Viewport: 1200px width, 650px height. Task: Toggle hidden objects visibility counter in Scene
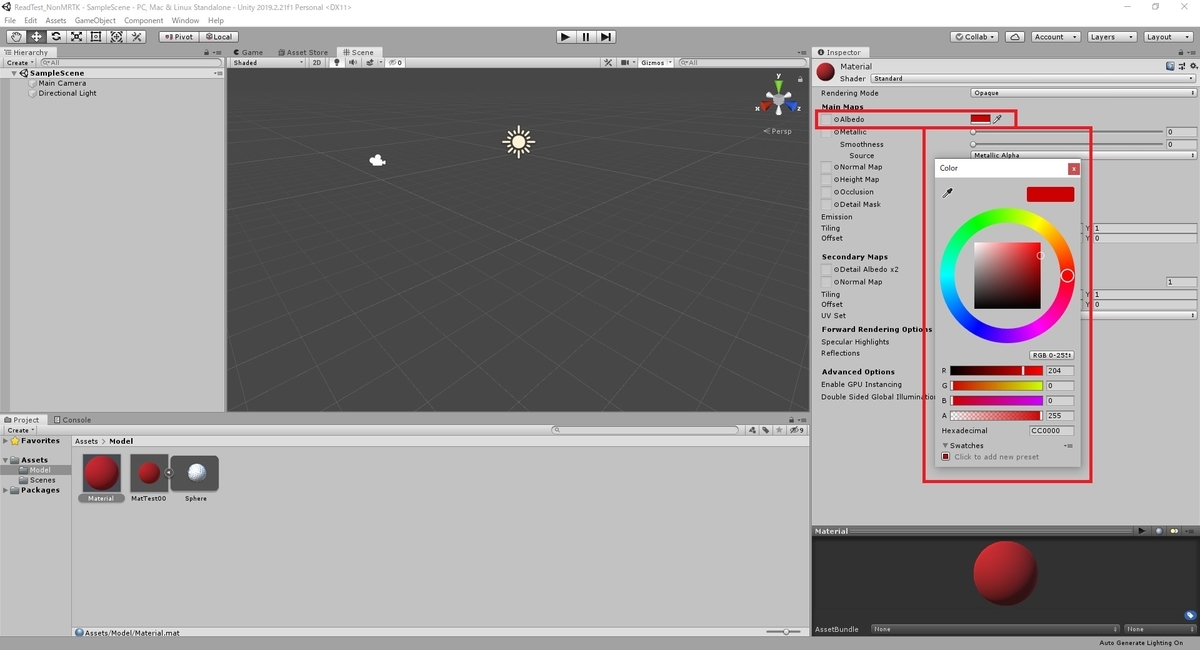(x=395, y=62)
